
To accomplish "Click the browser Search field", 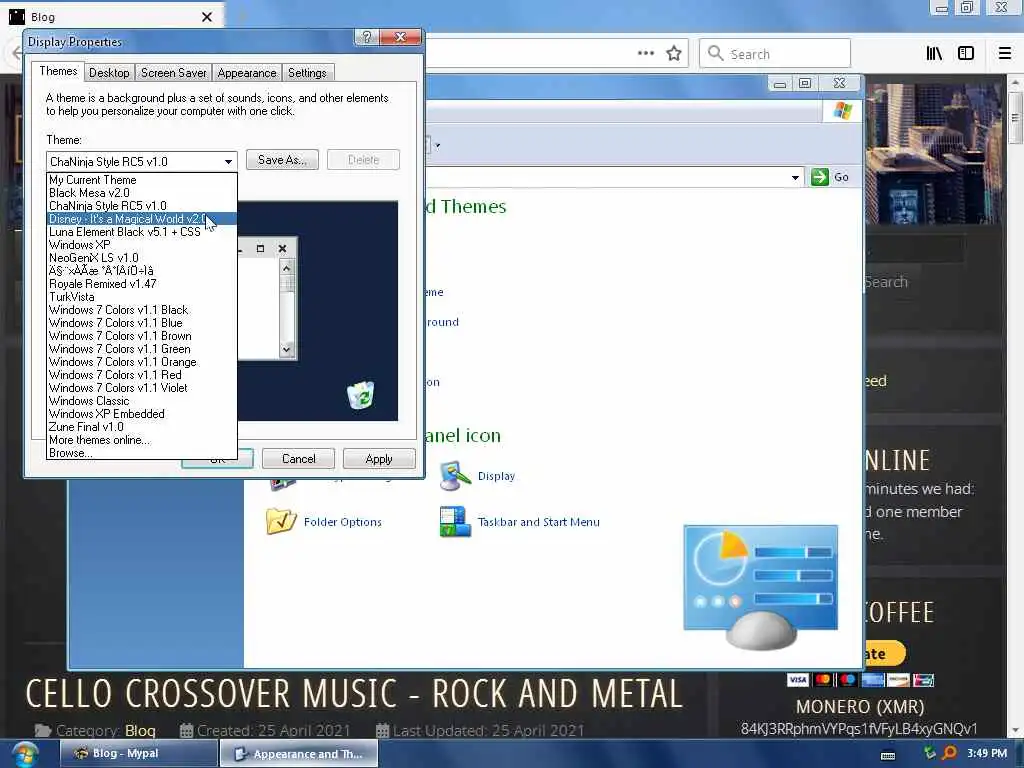I will [775, 54].
